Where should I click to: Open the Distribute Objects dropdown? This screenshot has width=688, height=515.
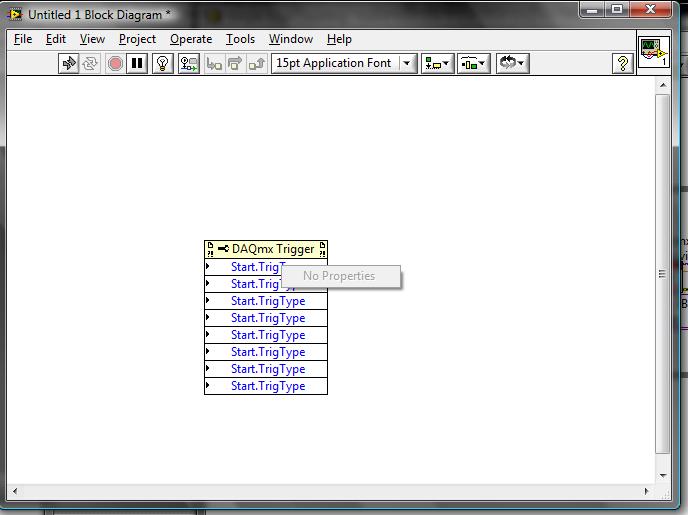pos(473,64)
